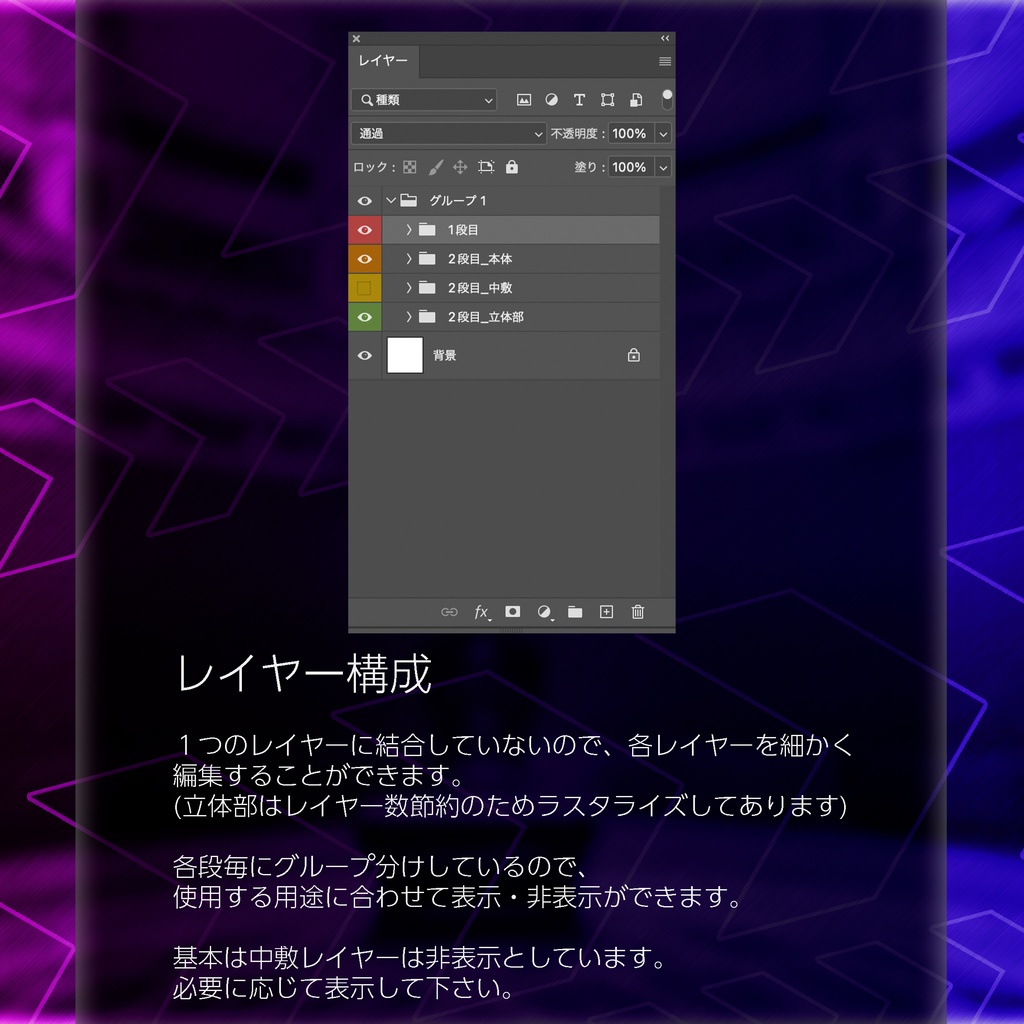Select the 背景 layer thumbnail
The image size is (1024, 1024).
pyautogui.click(x=404, y=355)
